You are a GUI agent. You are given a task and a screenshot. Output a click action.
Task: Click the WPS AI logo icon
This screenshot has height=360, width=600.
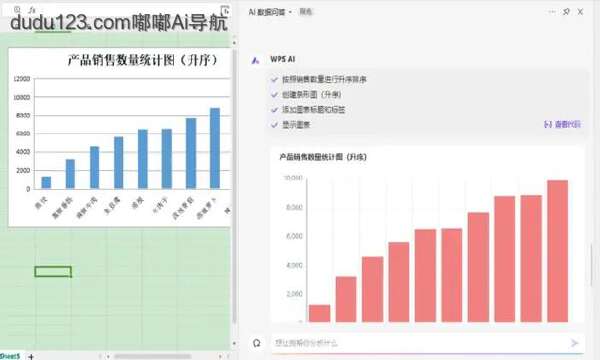255,60
